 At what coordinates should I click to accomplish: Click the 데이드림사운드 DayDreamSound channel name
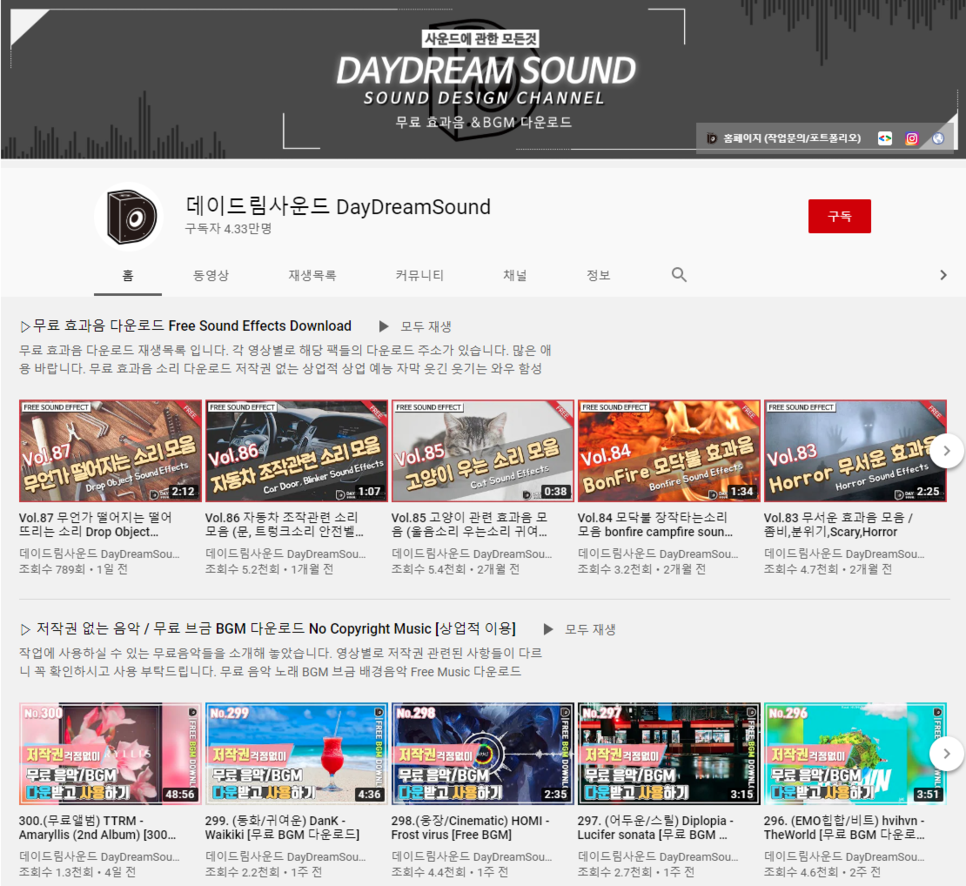coord(338,206)
